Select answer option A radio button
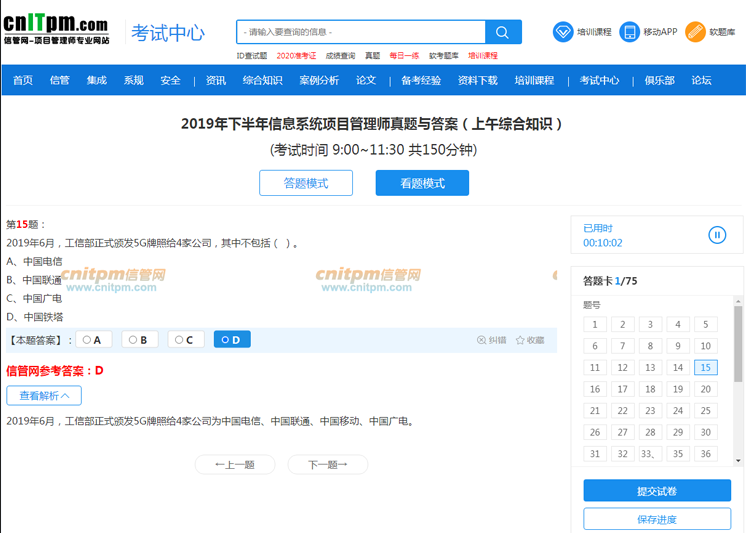 click(87, 340)
